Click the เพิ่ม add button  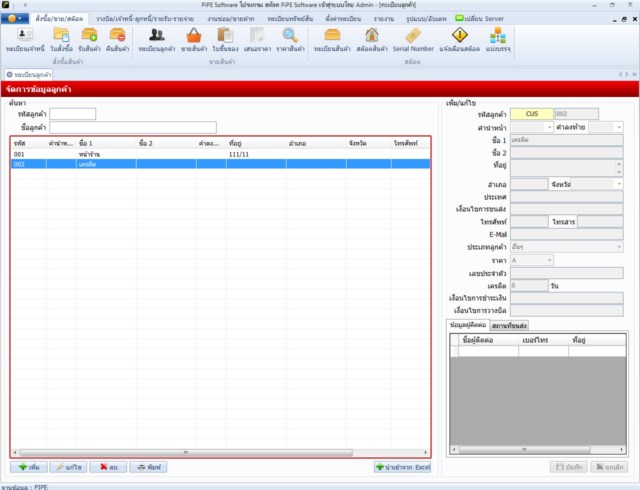(29, 467)
